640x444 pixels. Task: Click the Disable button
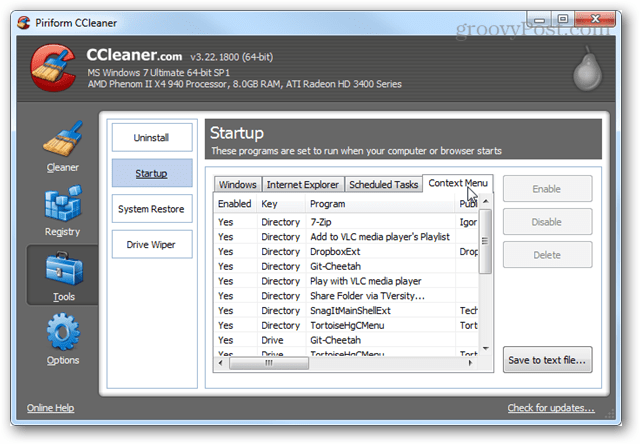(547, 222)
